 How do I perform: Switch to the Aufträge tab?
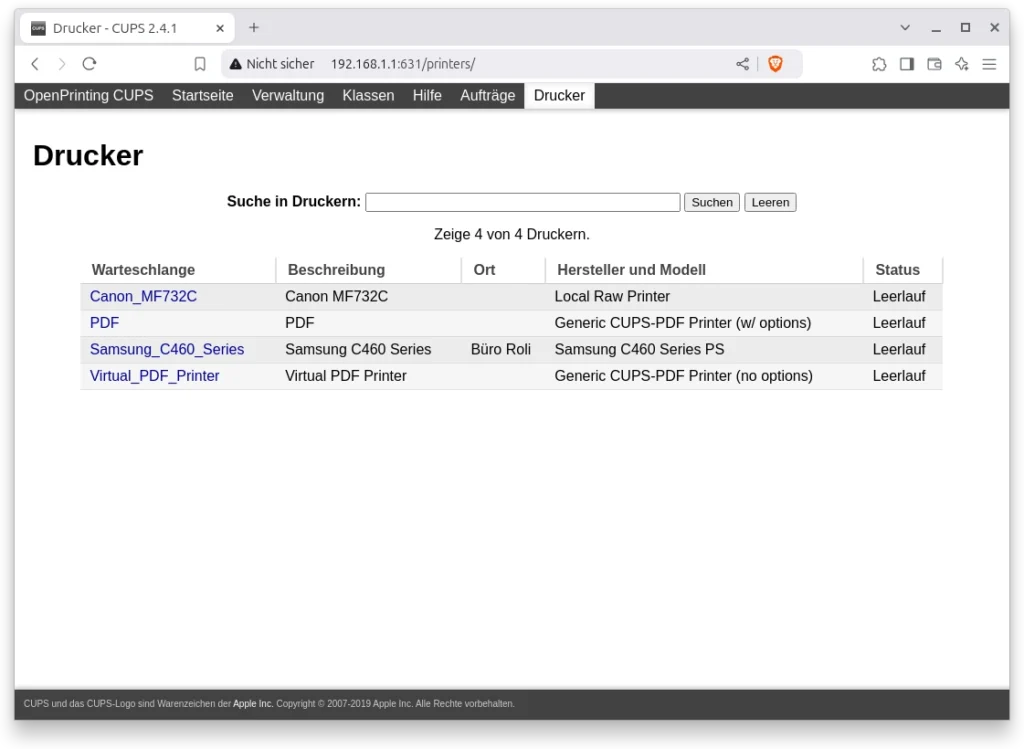(487, 96)
